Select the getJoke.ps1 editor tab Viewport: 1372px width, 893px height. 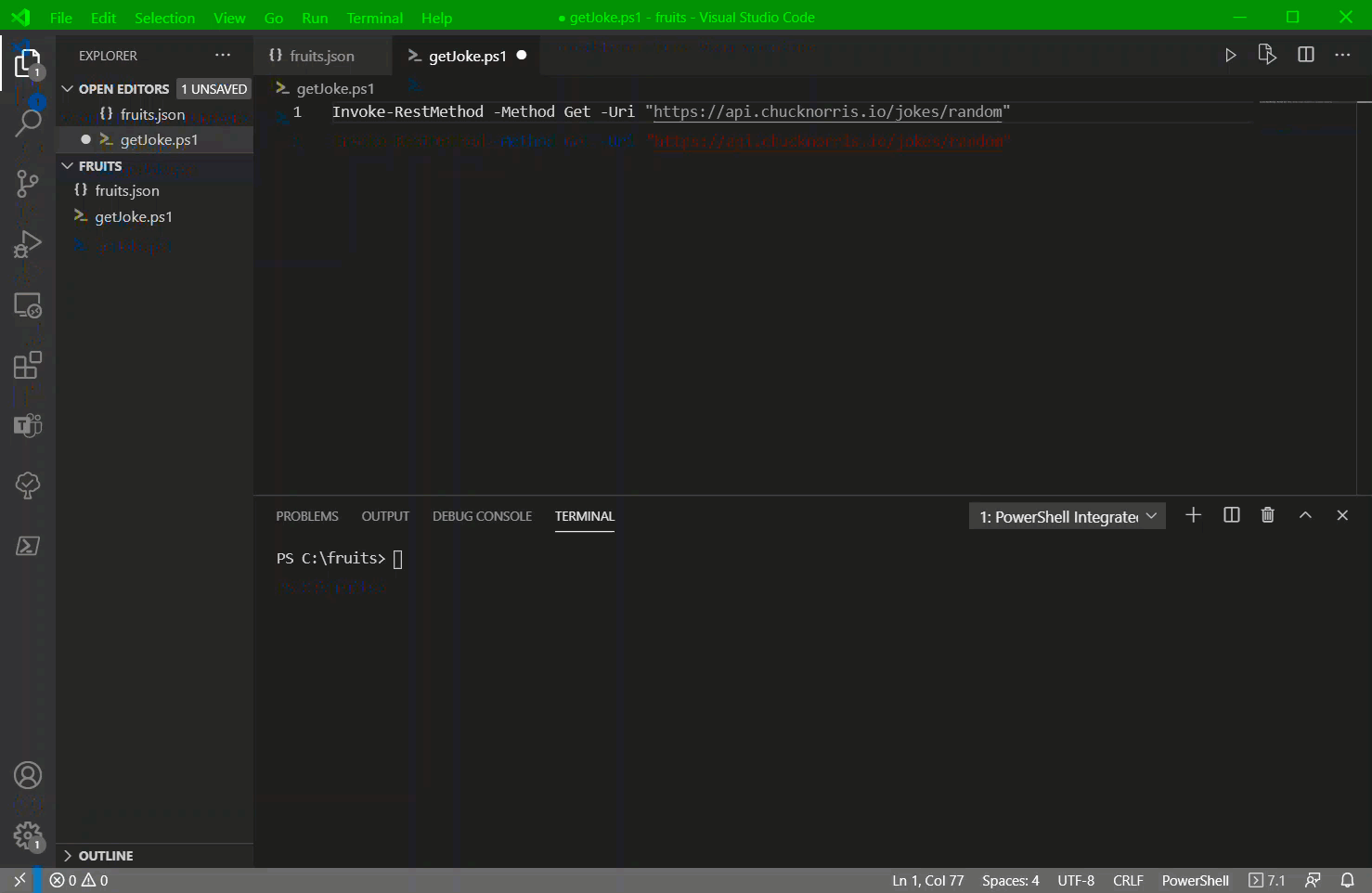click(x=467, y=56)
